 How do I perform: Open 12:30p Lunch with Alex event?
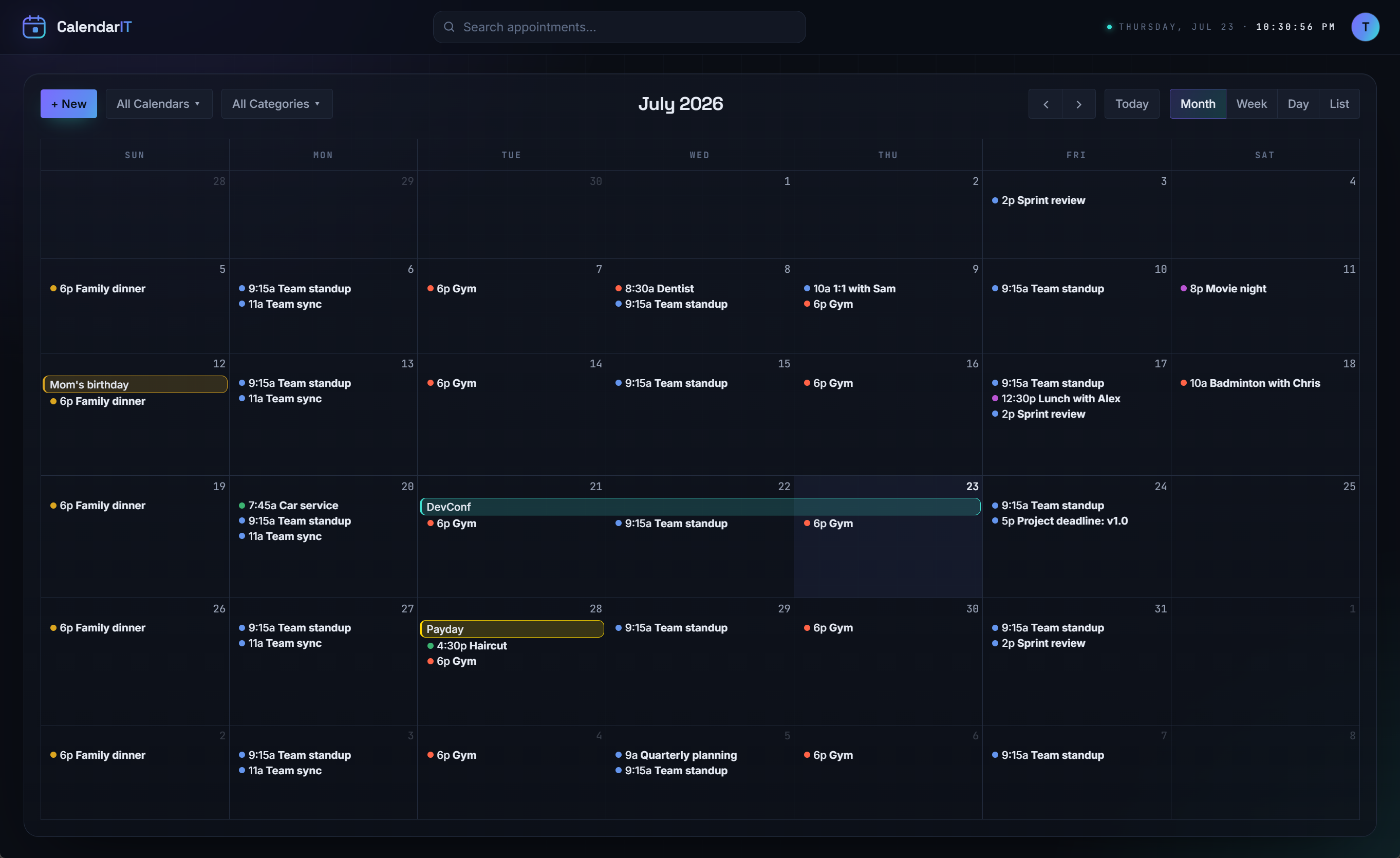tap(1056, 398)
